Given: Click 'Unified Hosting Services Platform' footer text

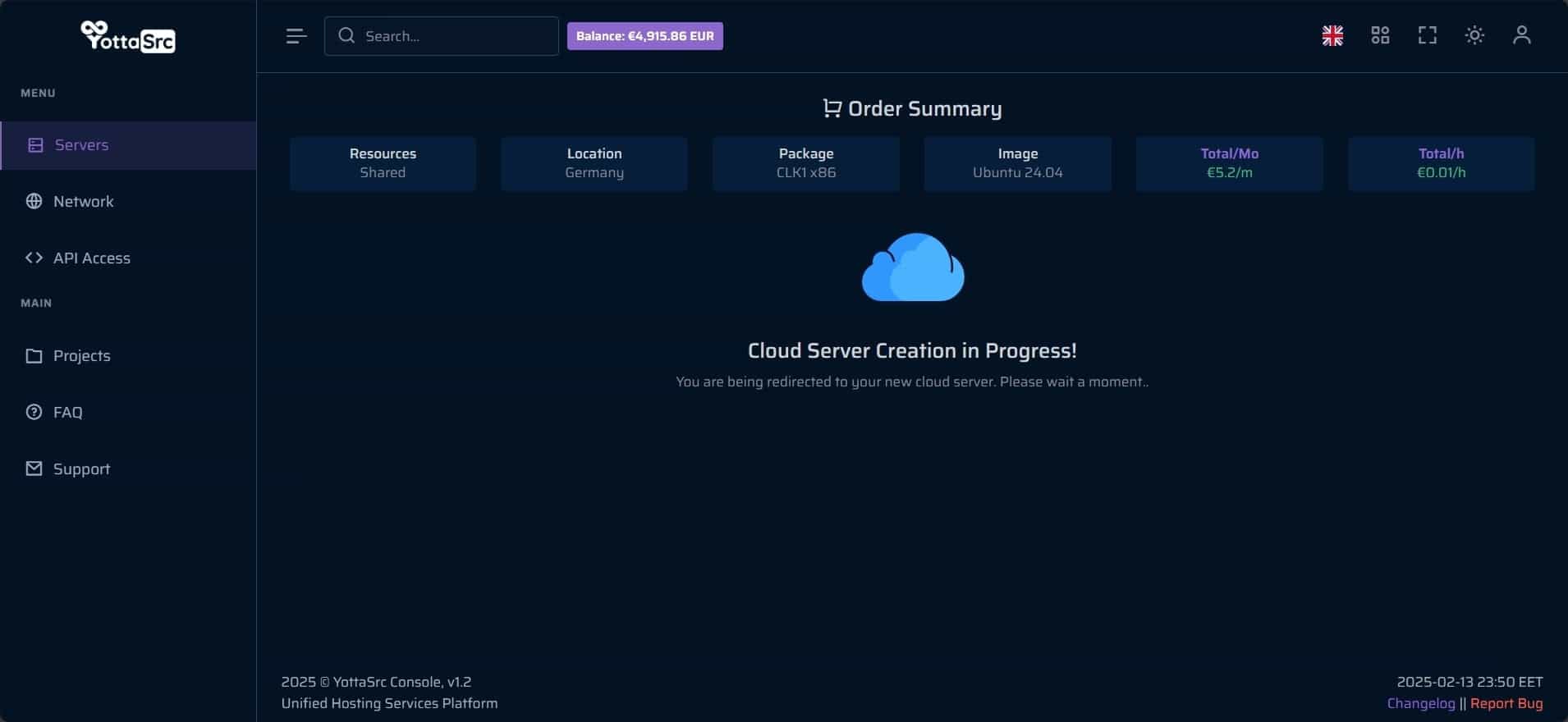Looking at the screenshot, I should 389,703.
